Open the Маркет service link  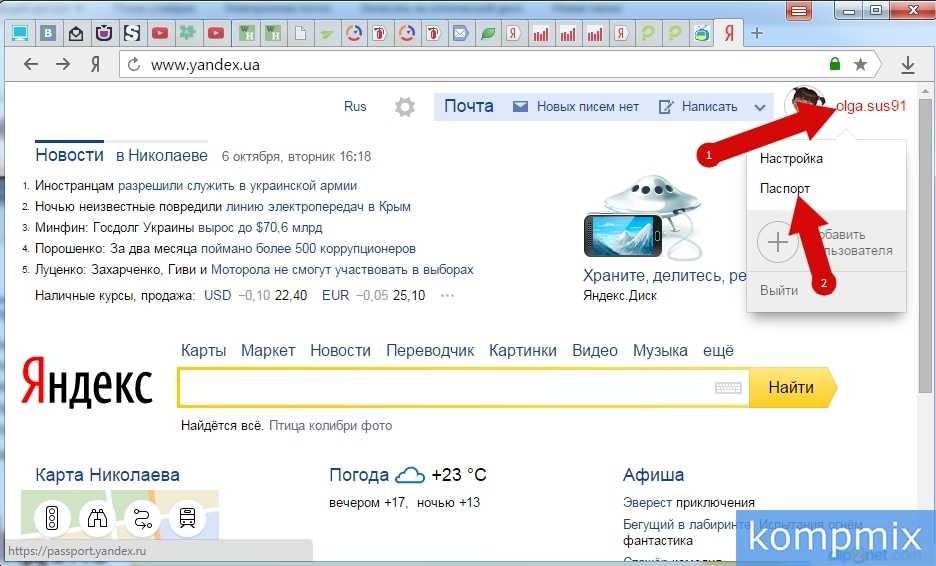[x=268, y=350]
